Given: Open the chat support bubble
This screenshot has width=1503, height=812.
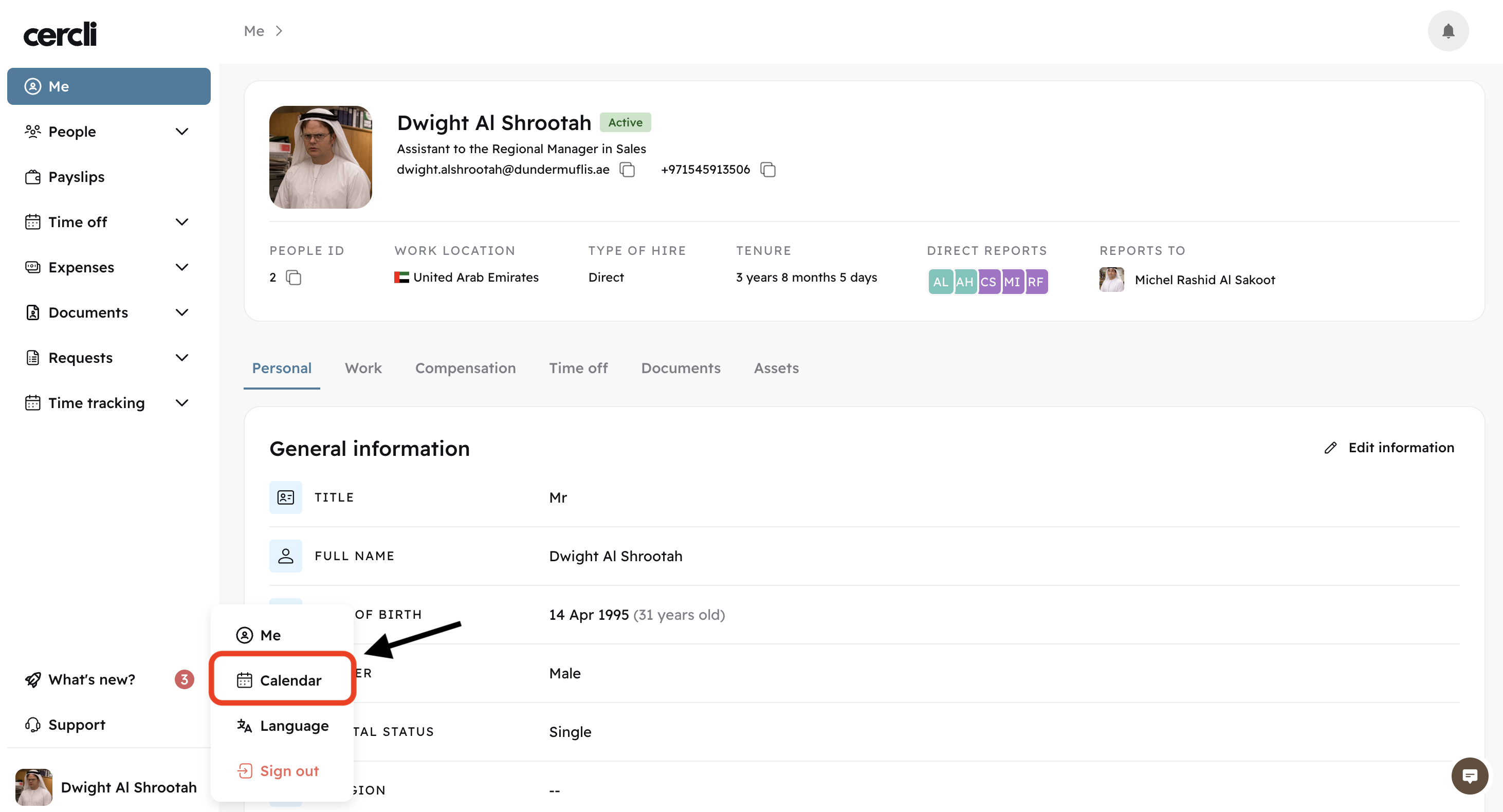Looking at the screenshot, I should point(1469,776).
